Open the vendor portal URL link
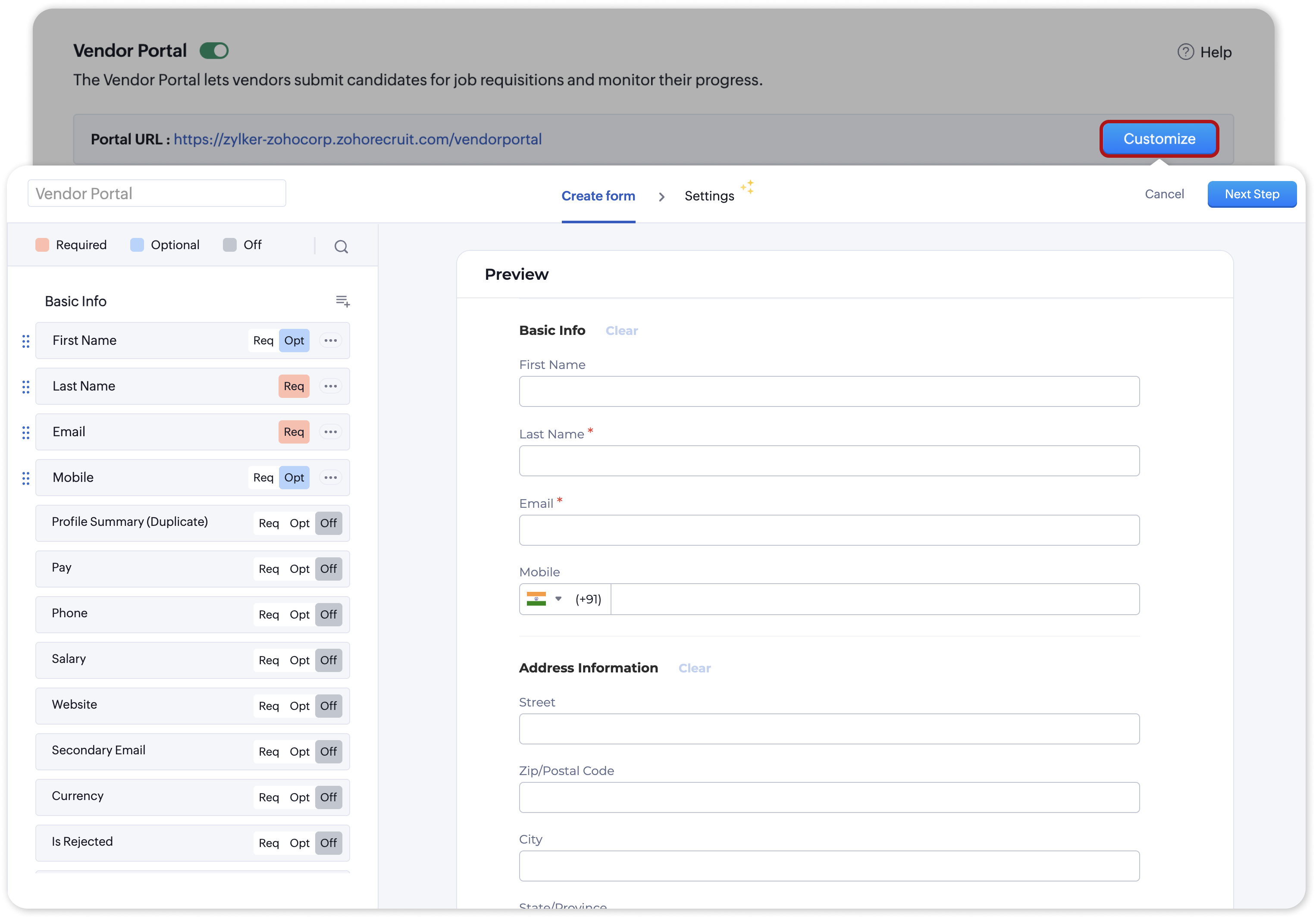The width and height of the screenshot is (1316, 919). pos(357,139)
